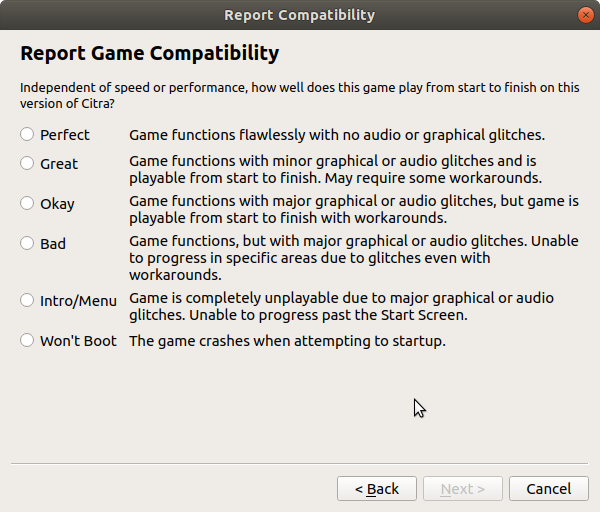Cancel the compatibility report dialog
The image size is (600, 512).
pyautogui.click(x=548, y=489)
